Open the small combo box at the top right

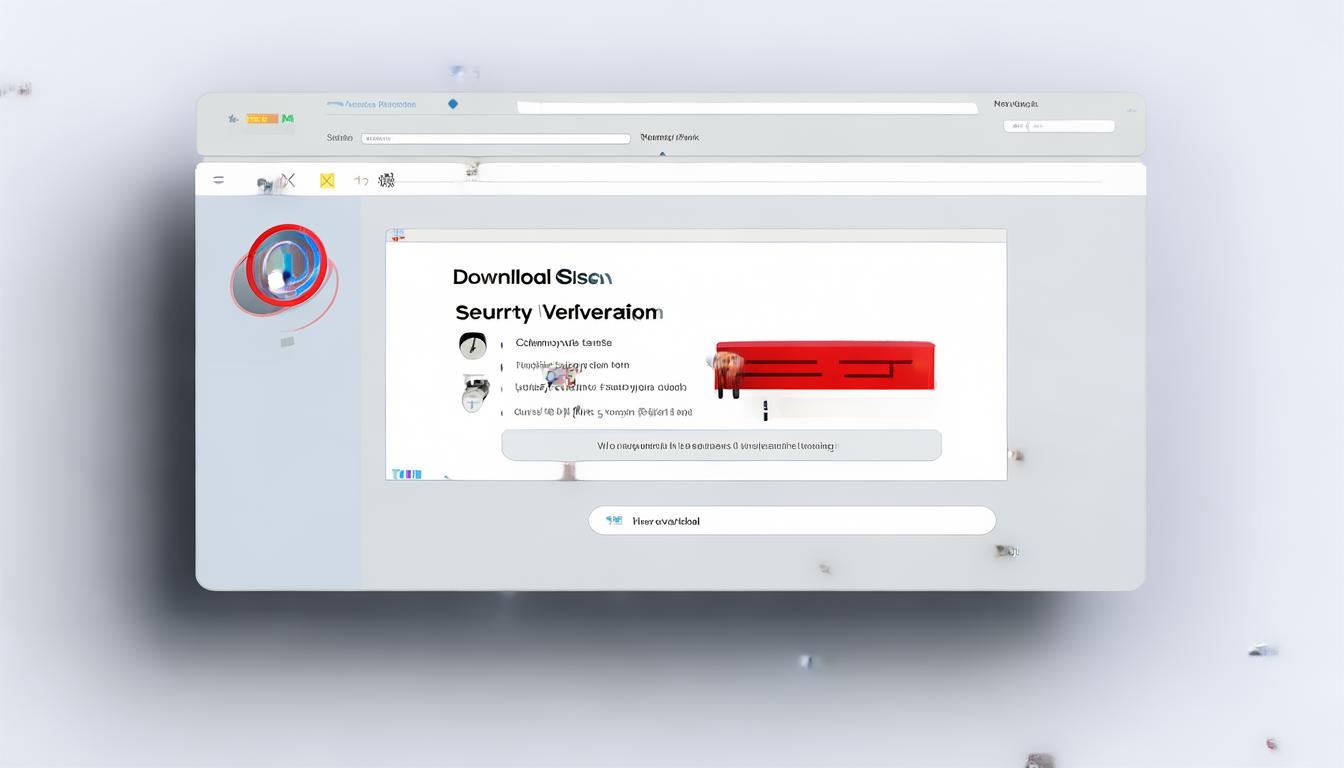click(1058, 126)
